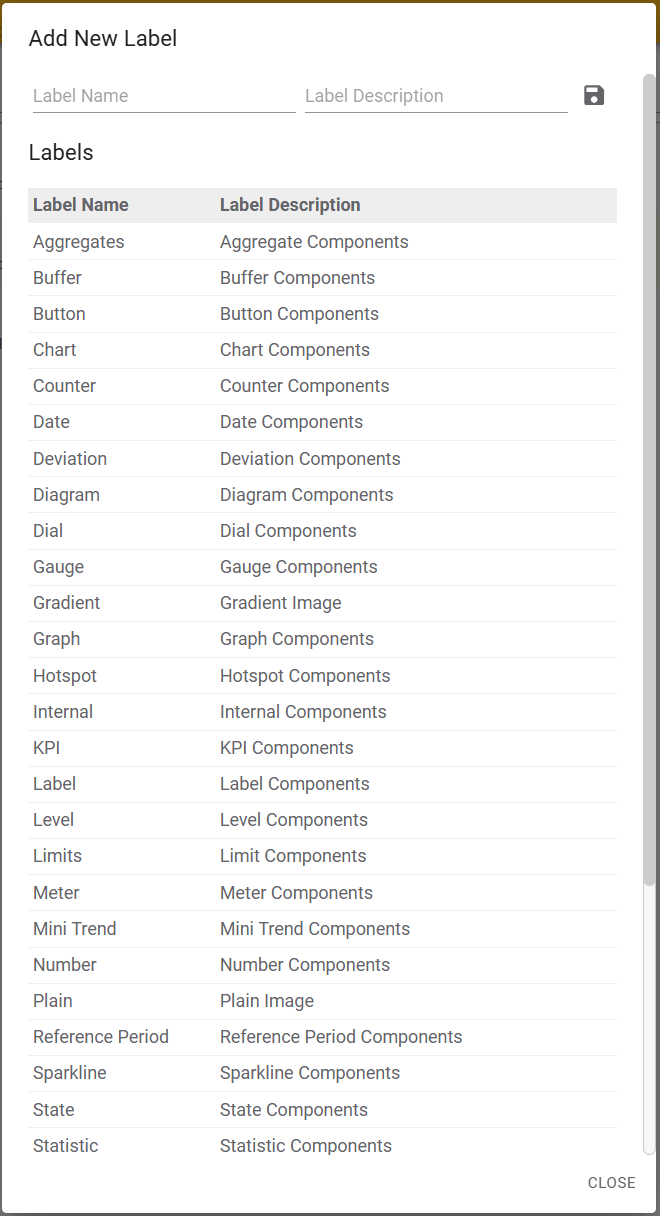This screenshot has height=1216, width=660.
Task: Pick the Deviation label row
Action: click(70, 459)
